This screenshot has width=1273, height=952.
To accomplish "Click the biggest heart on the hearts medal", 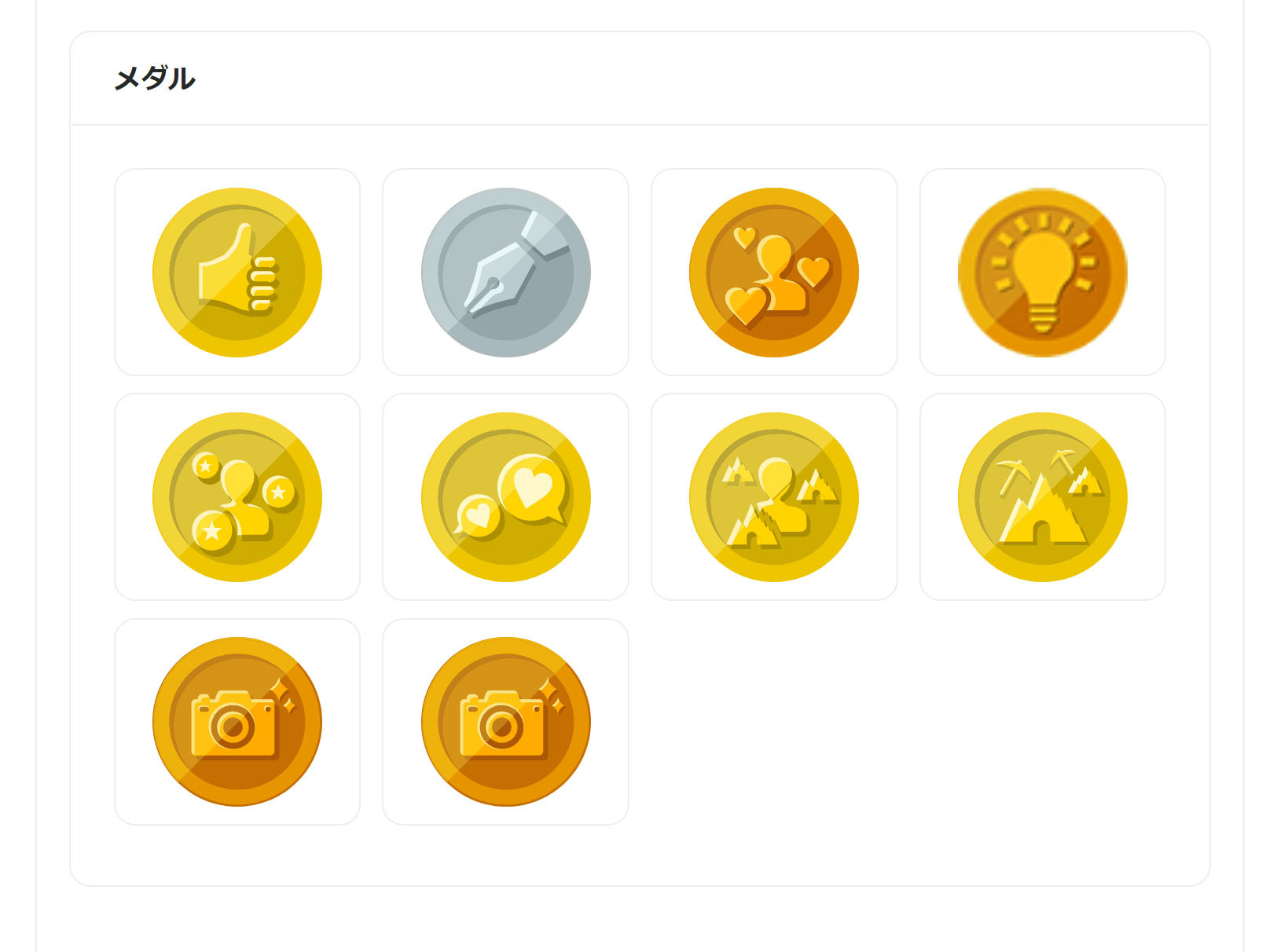I will [x=745, y=305].
